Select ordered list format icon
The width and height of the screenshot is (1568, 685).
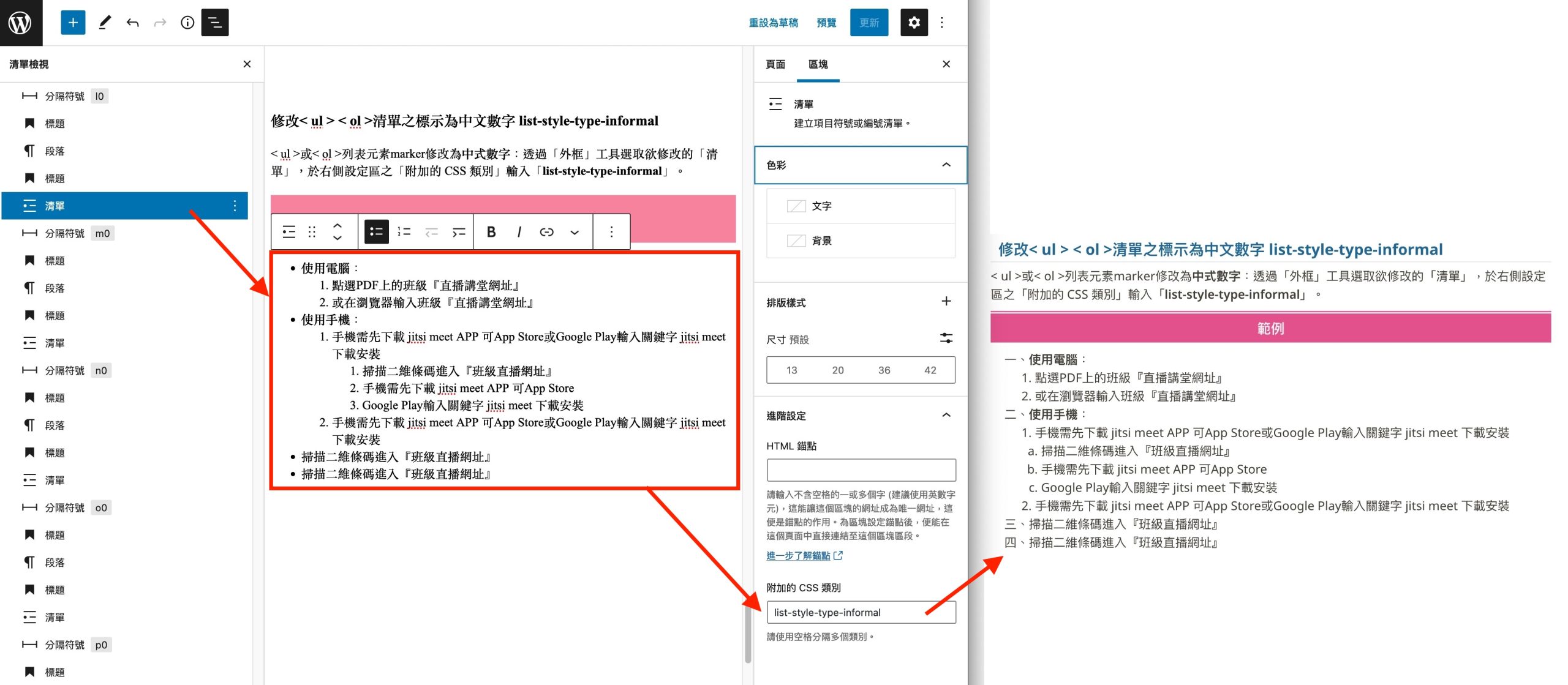click(x=404, y=231)
